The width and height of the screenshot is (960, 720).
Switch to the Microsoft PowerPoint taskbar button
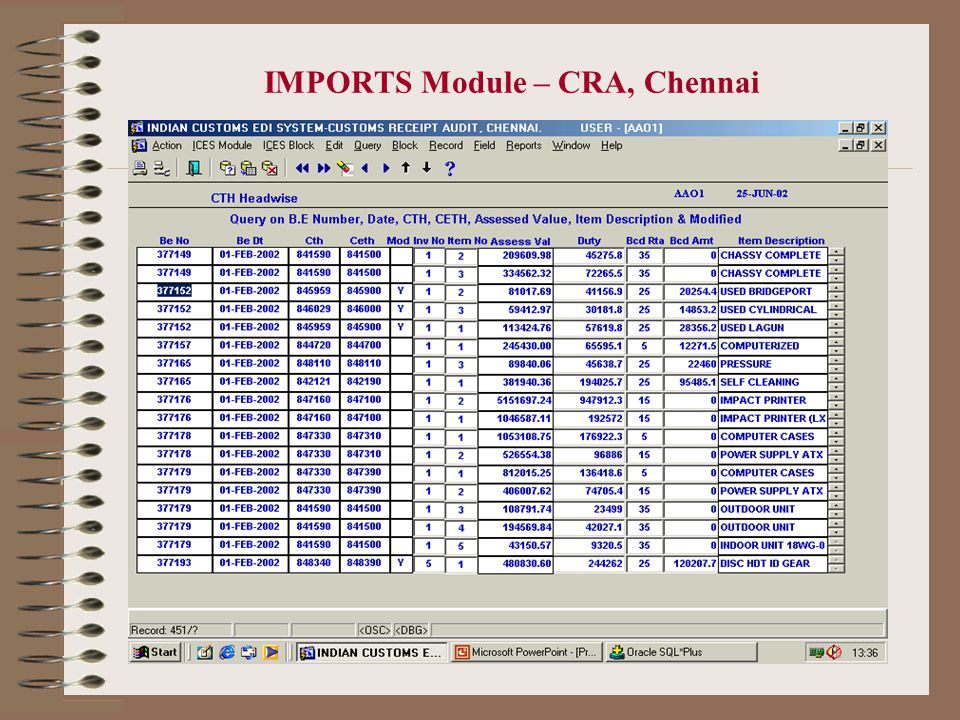click(x=527, y=653)
